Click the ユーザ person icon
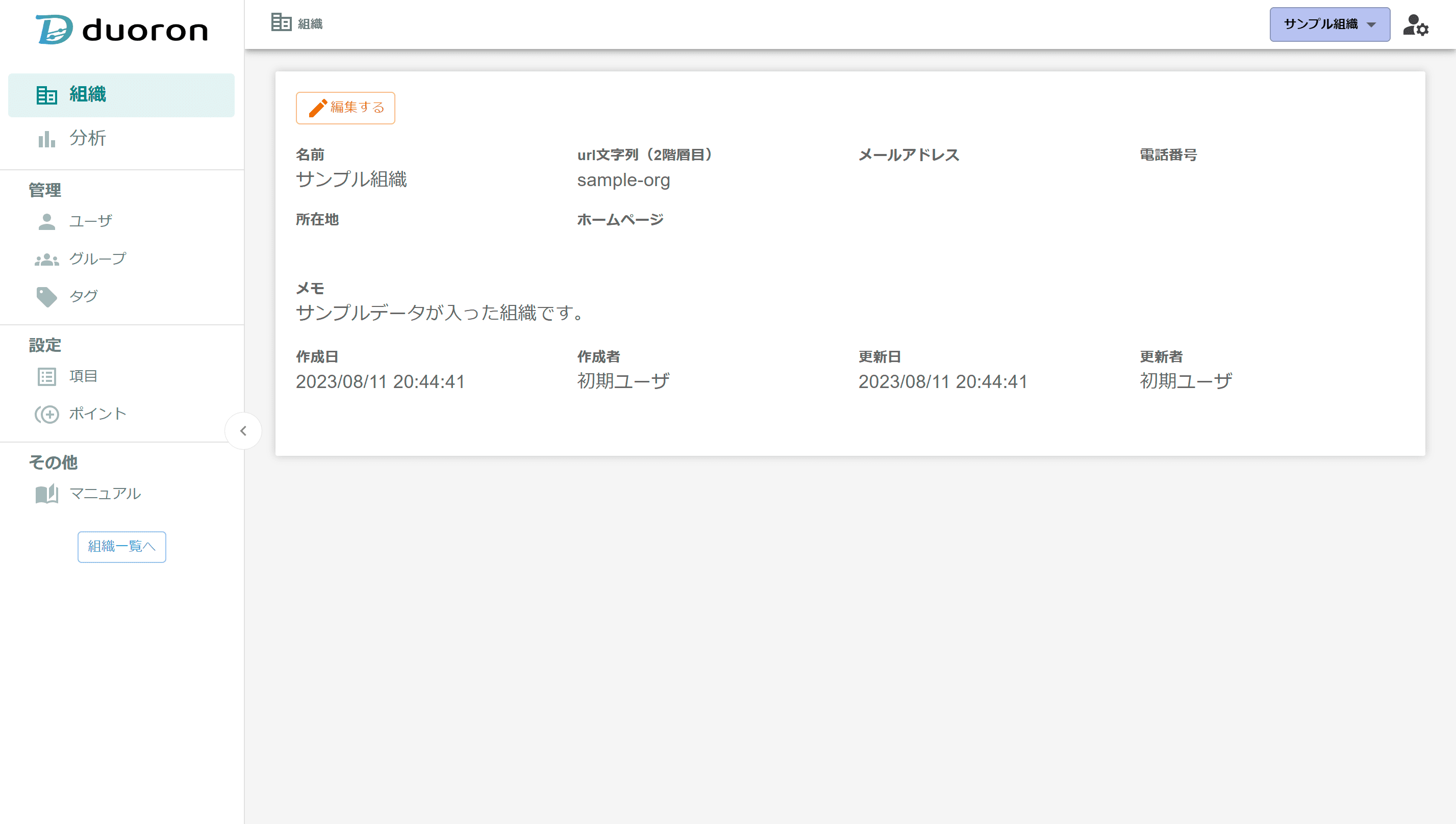The width and height of the screenshot is (1456, 824). pyautogui.click(x=46, y=221)
